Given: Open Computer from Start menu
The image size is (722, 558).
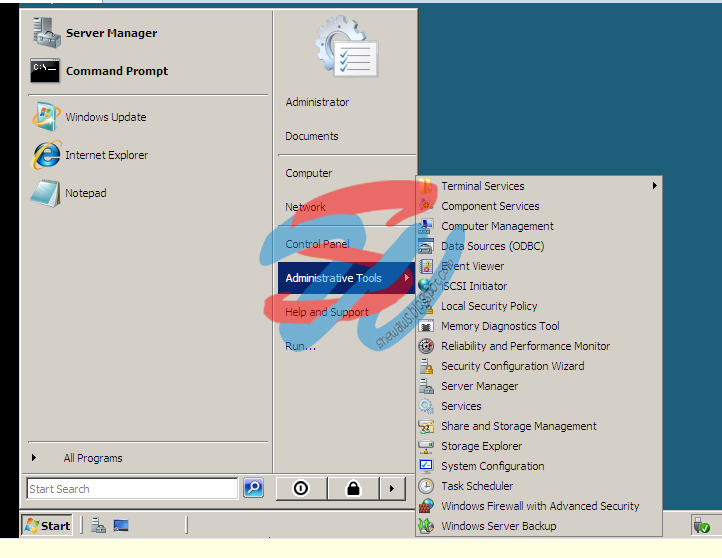Looking at the screenshot, I should click(309, 173).
